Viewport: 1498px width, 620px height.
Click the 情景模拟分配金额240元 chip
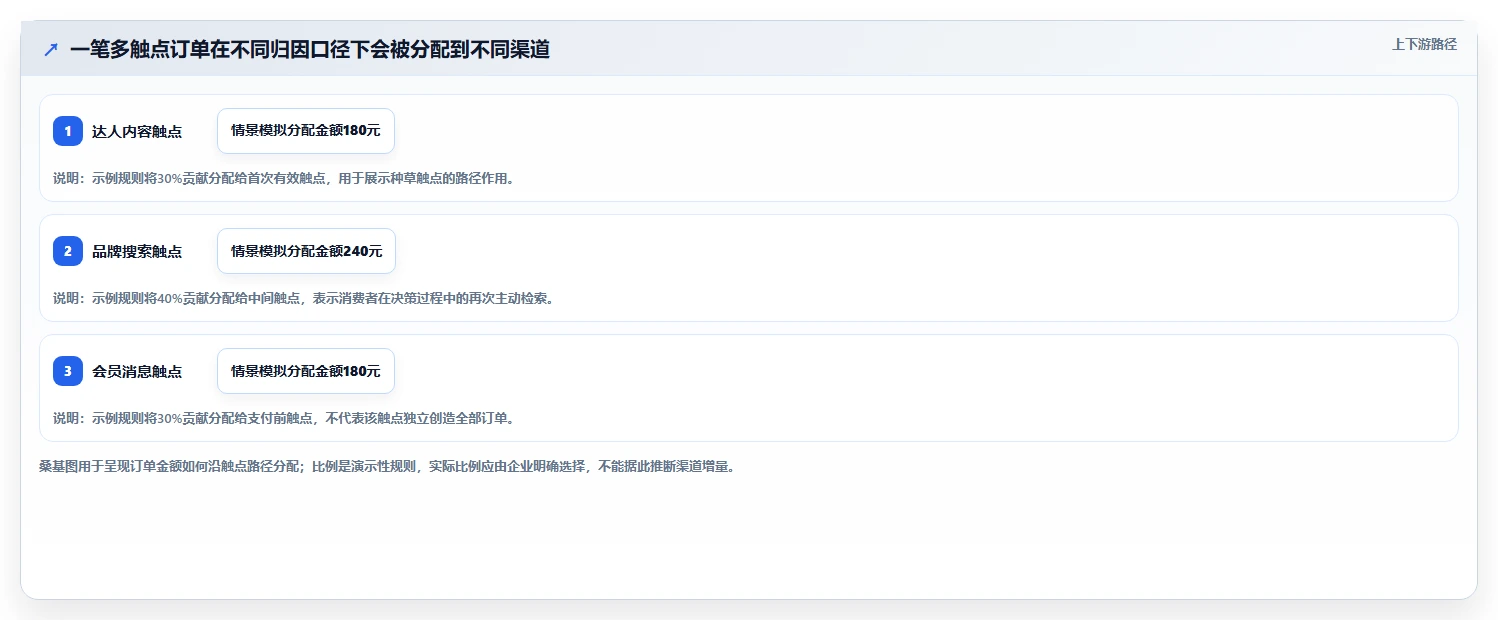[306, 251]
